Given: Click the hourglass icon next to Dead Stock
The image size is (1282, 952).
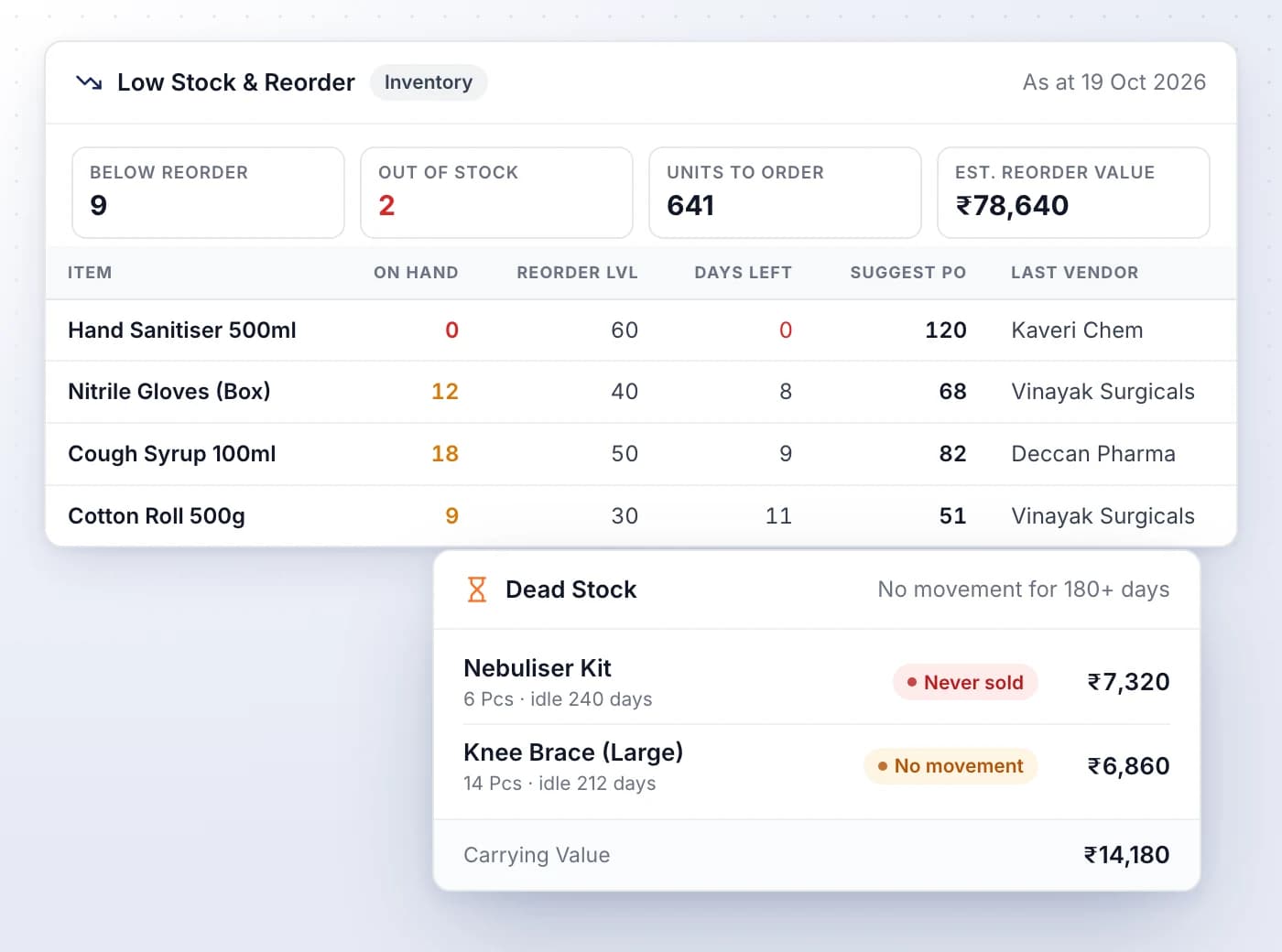Looking at the screenshot, I should (477, 590).
